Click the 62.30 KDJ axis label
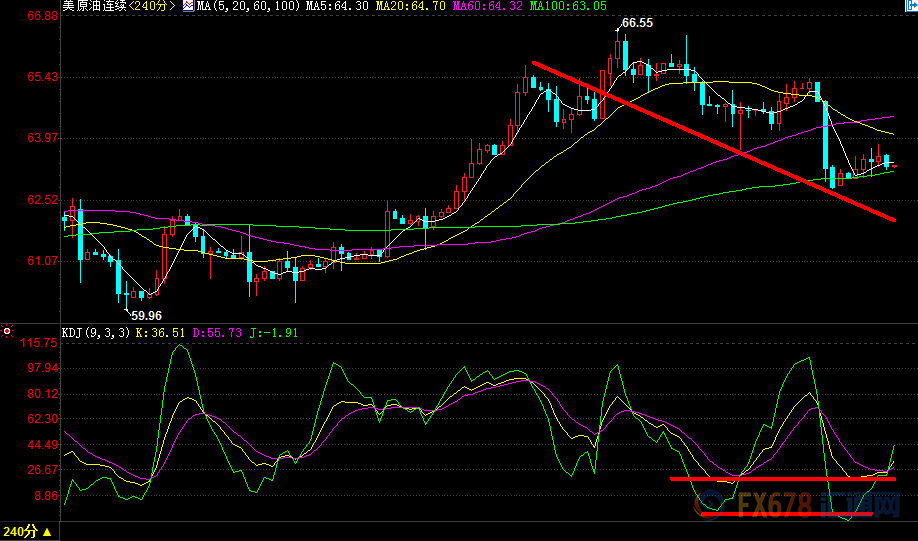The width and height of the screenshot is (918, 541). pos(43,419)
